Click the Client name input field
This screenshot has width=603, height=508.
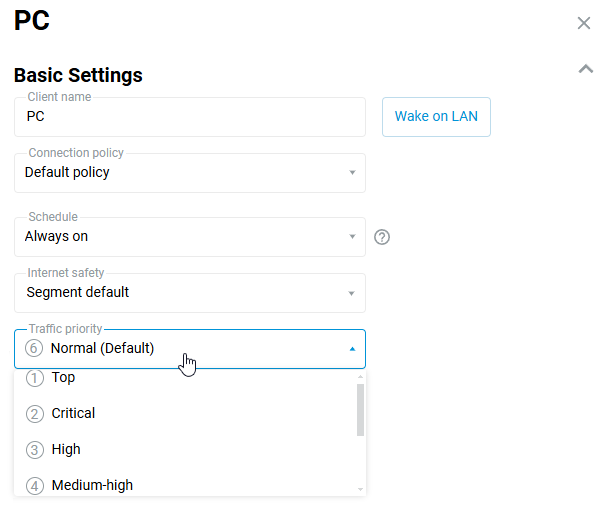click(x=190, y=117)
